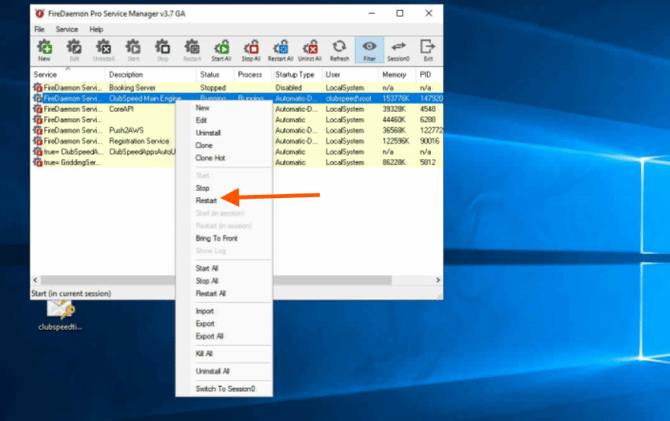Sort by the Startup Type column header
670x421 pixels.
pyautogui.click(x=293, y=75)
